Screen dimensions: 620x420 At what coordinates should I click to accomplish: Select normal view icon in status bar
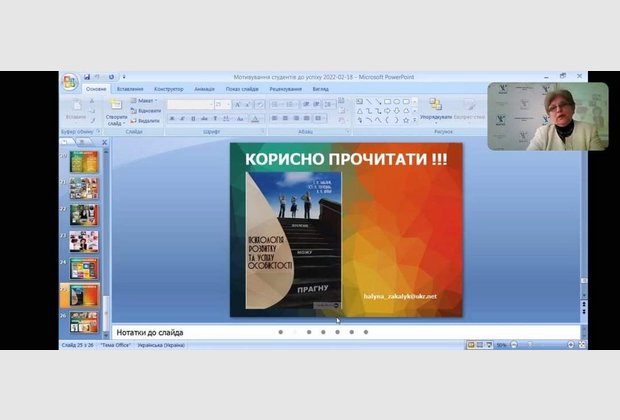click(470, 345)
